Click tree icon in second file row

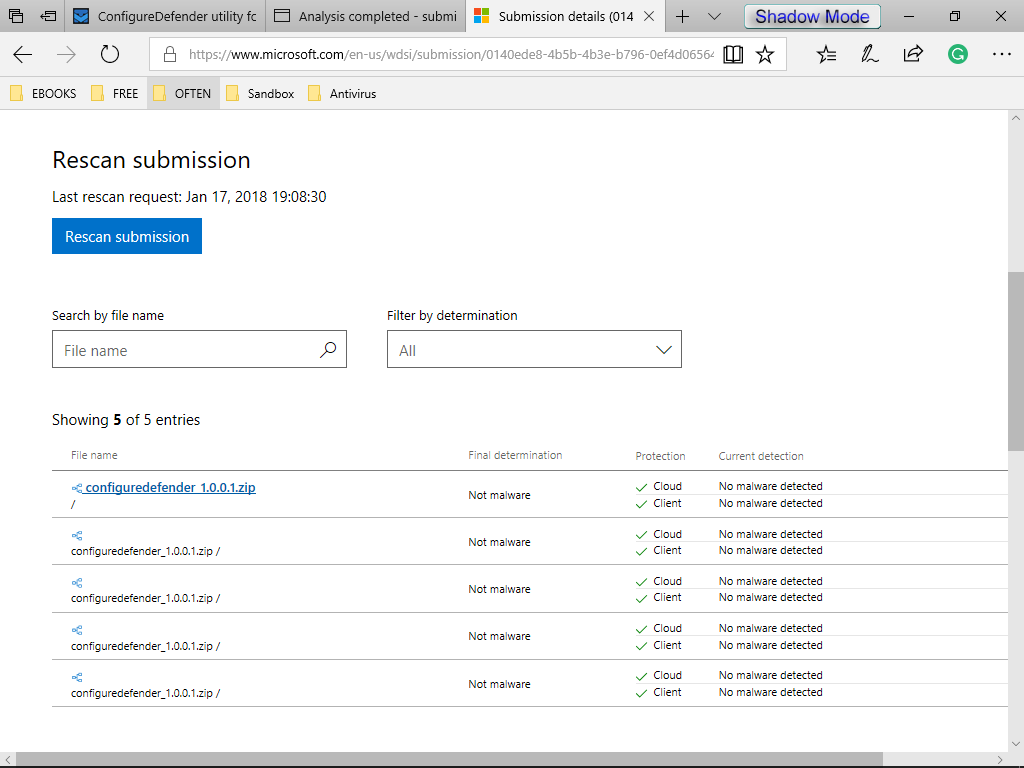pyautogui.click(x=77, y=536)
